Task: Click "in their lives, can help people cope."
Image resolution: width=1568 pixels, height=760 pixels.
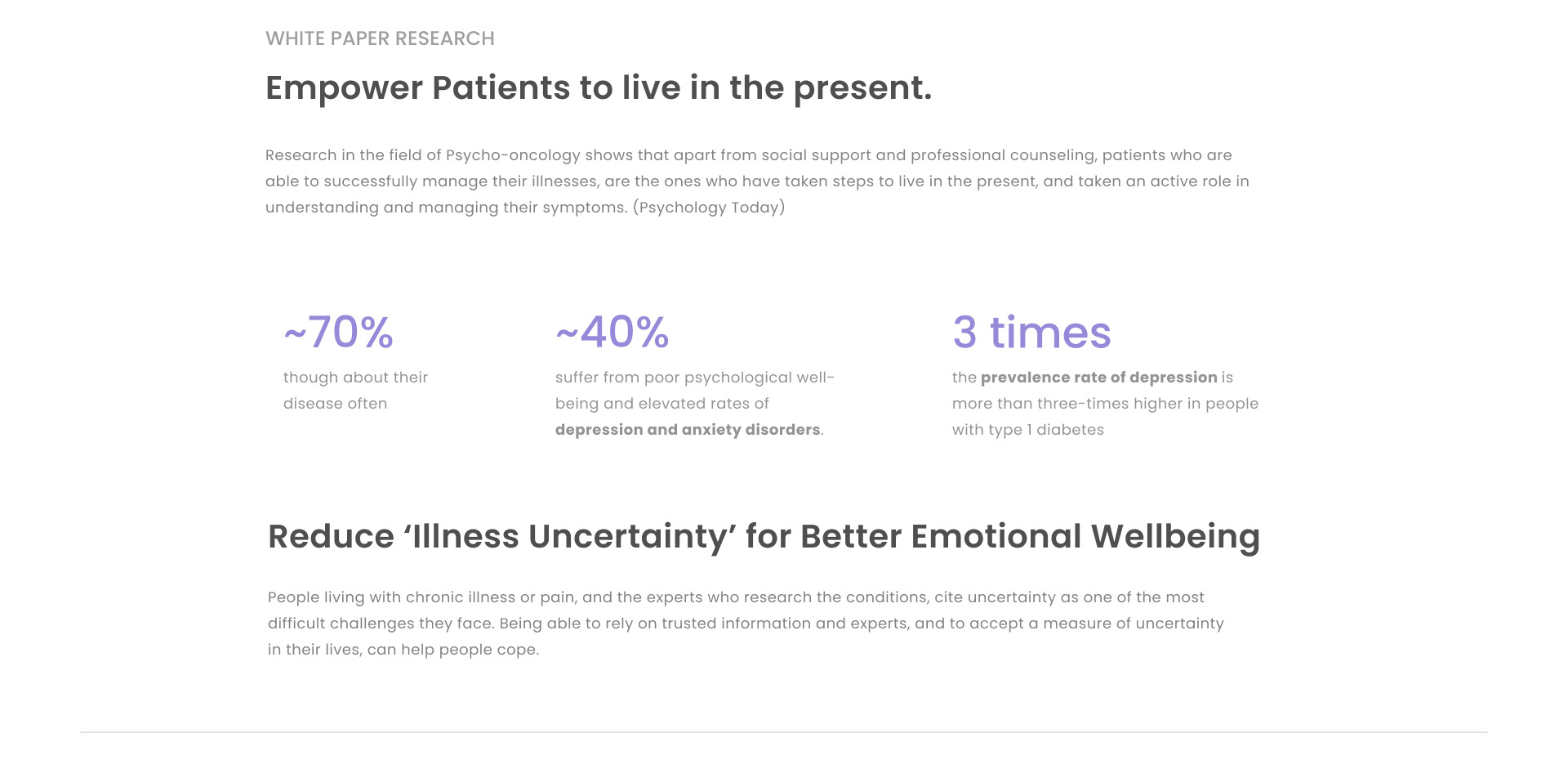Action: (x=403, y=650)
